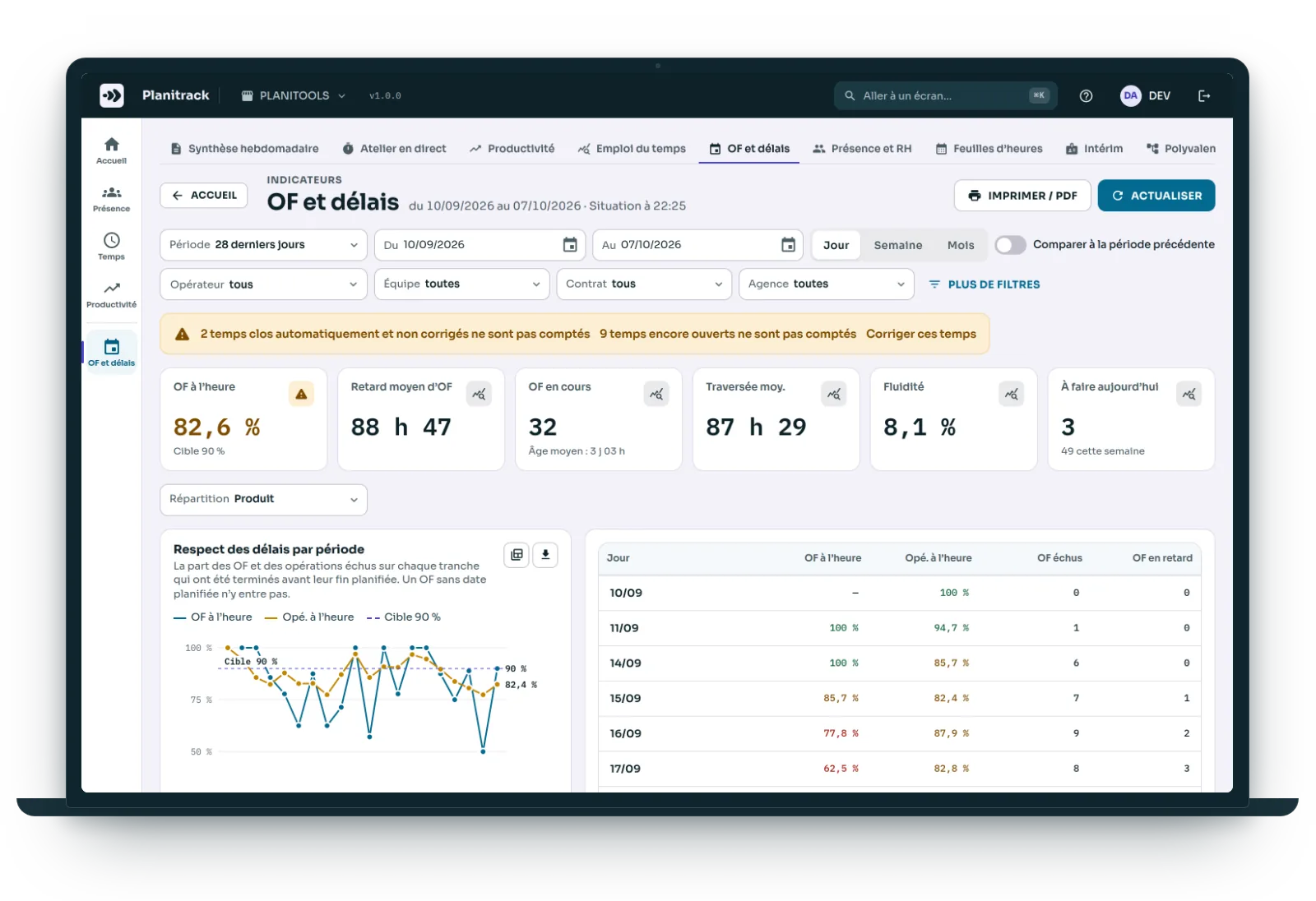The image size is (1316, 901).
Task: Switch to the Emploi du temps tab
Action: tap(631, 149)
